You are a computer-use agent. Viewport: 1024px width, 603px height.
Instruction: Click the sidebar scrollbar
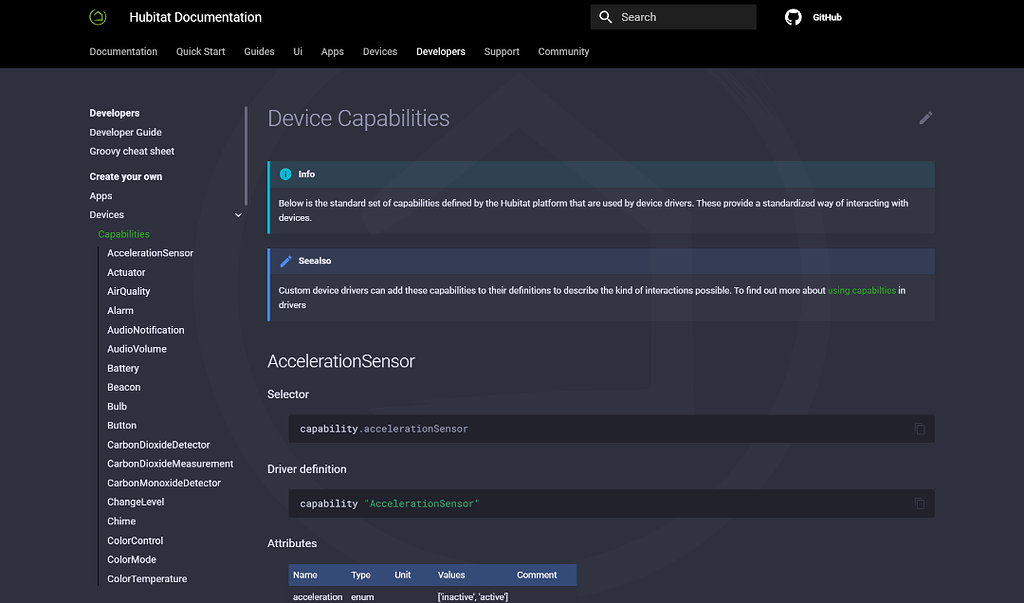click(x=246, y=155)
